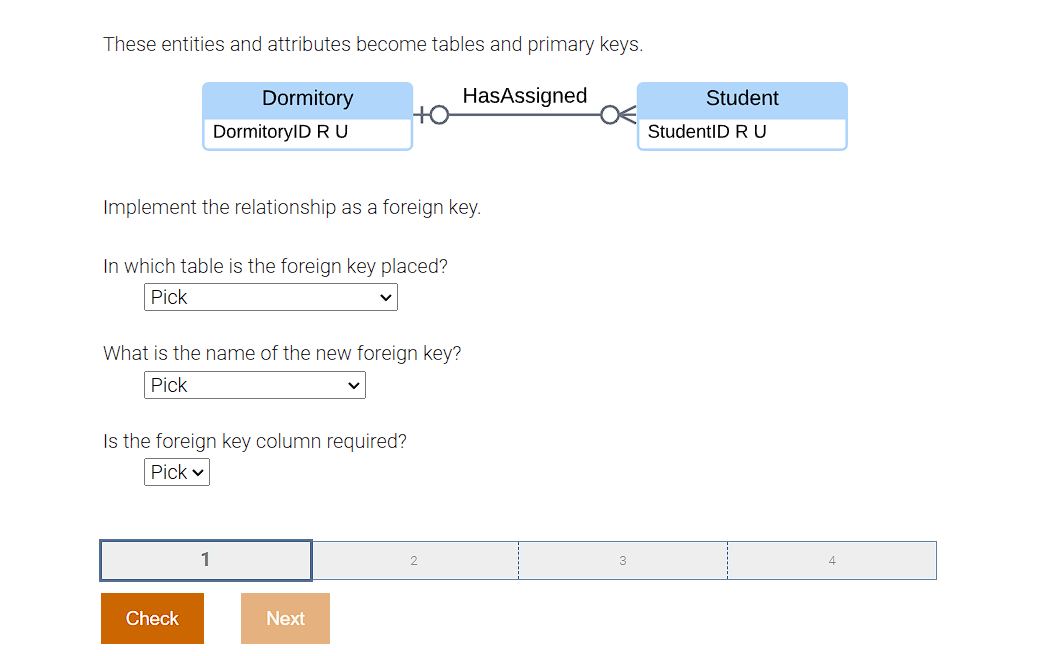Click the crow's foot symbol near Student
1061x656 pixels.
pos(625,115)
